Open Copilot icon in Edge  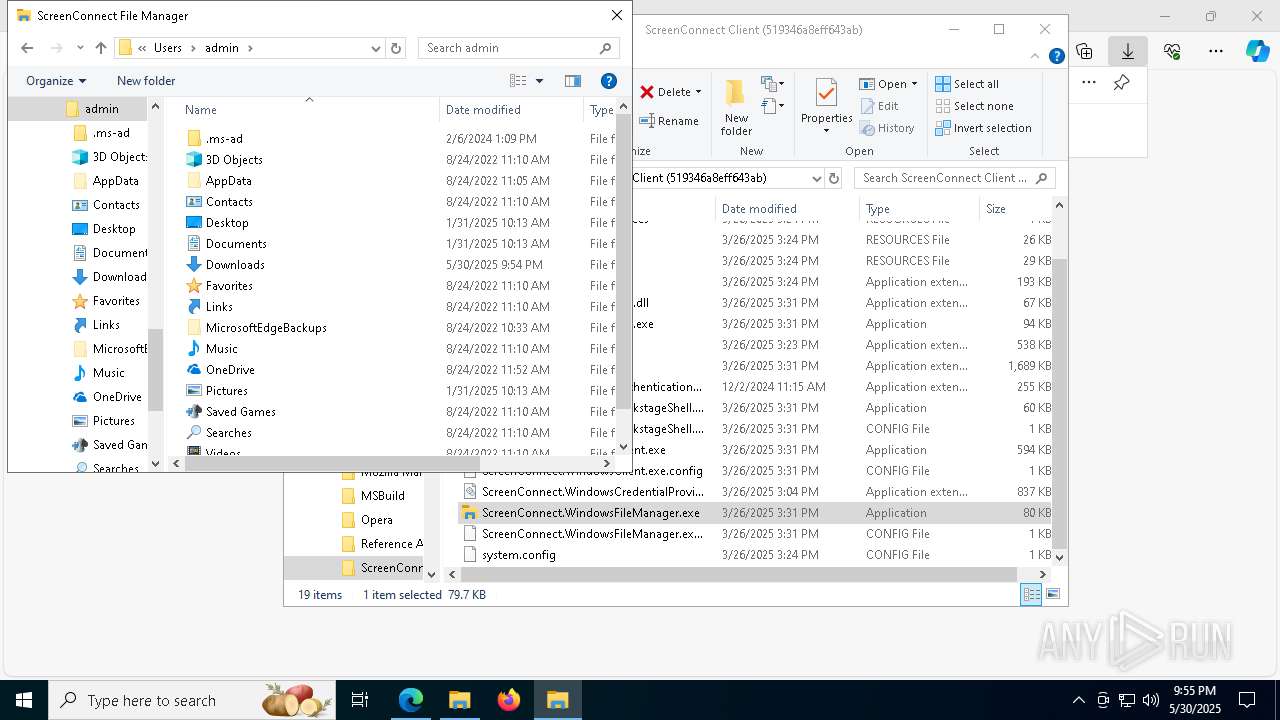point(1258,51)
